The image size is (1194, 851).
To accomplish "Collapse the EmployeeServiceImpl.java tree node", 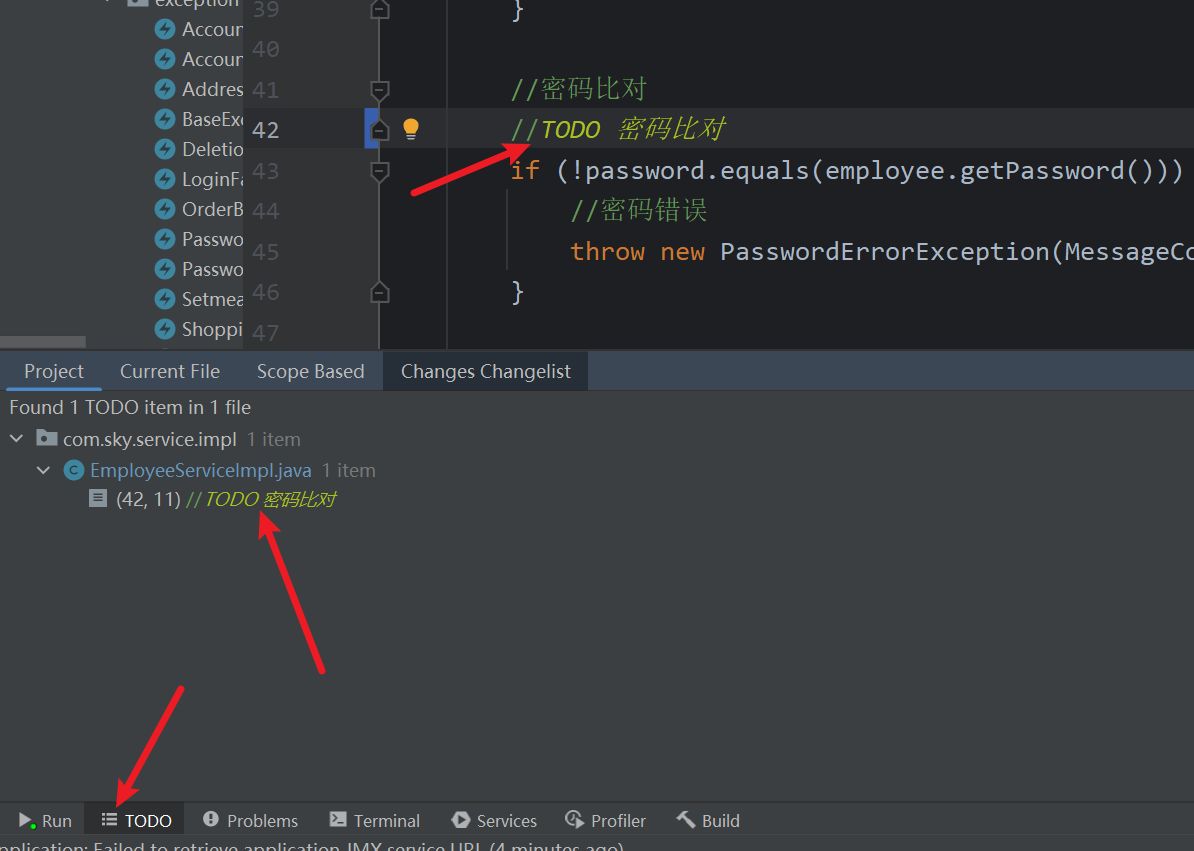I will coord(43,470).
